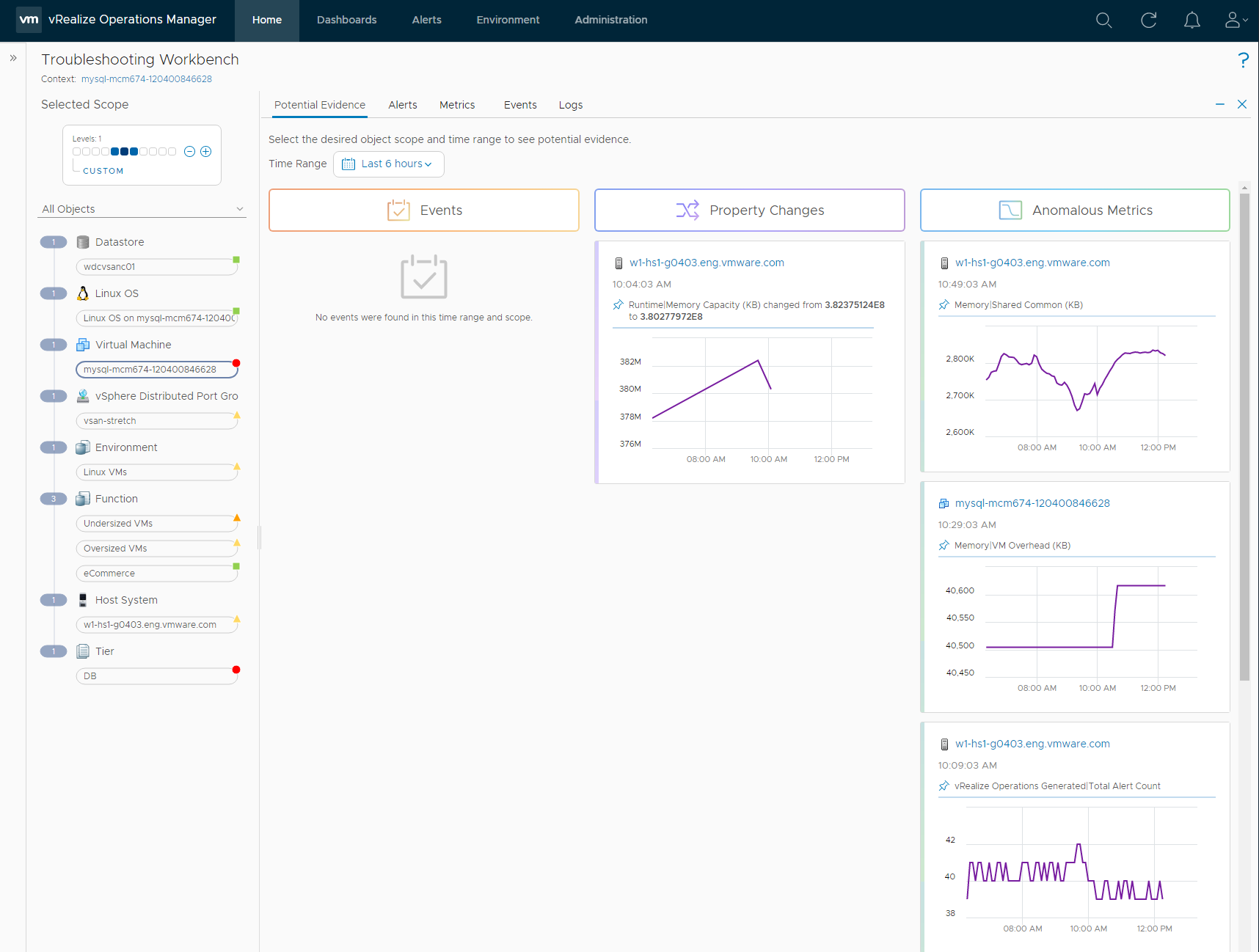The width and height of the screenshot is (1259, 952).
Task: Click the Tier type icon
Action: (x=83, y=651)
